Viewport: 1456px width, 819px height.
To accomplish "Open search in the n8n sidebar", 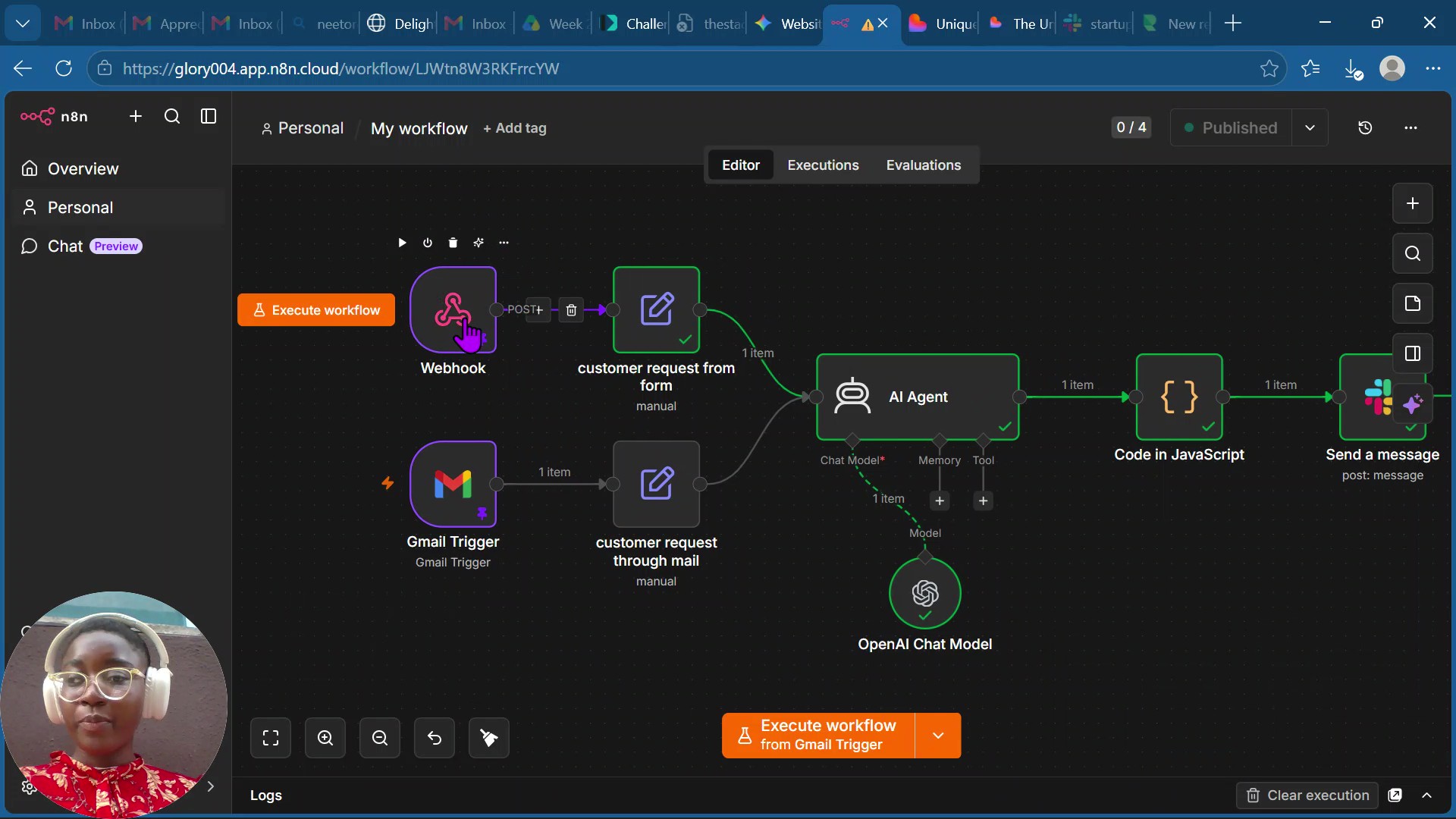I will [x=172, y=116].
